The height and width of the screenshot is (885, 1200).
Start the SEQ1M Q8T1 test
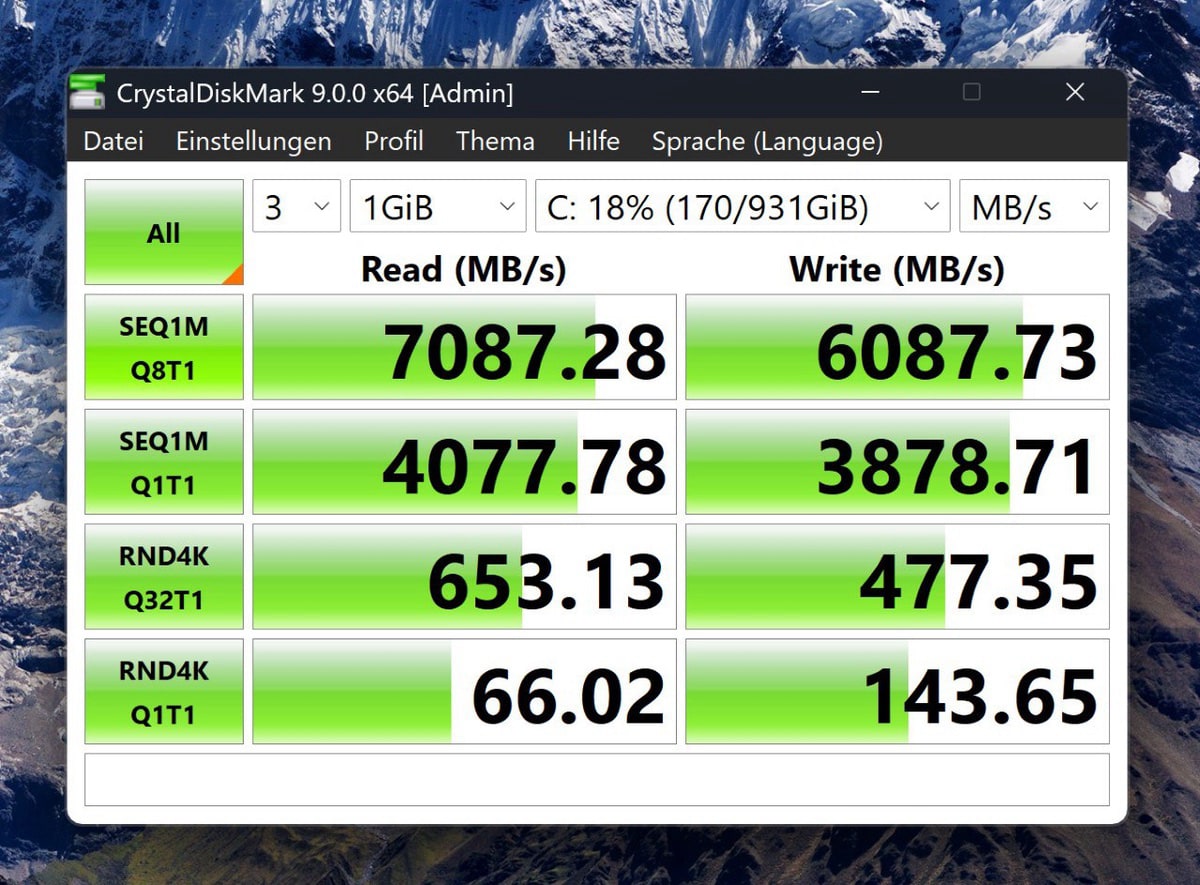click(164, 348)
